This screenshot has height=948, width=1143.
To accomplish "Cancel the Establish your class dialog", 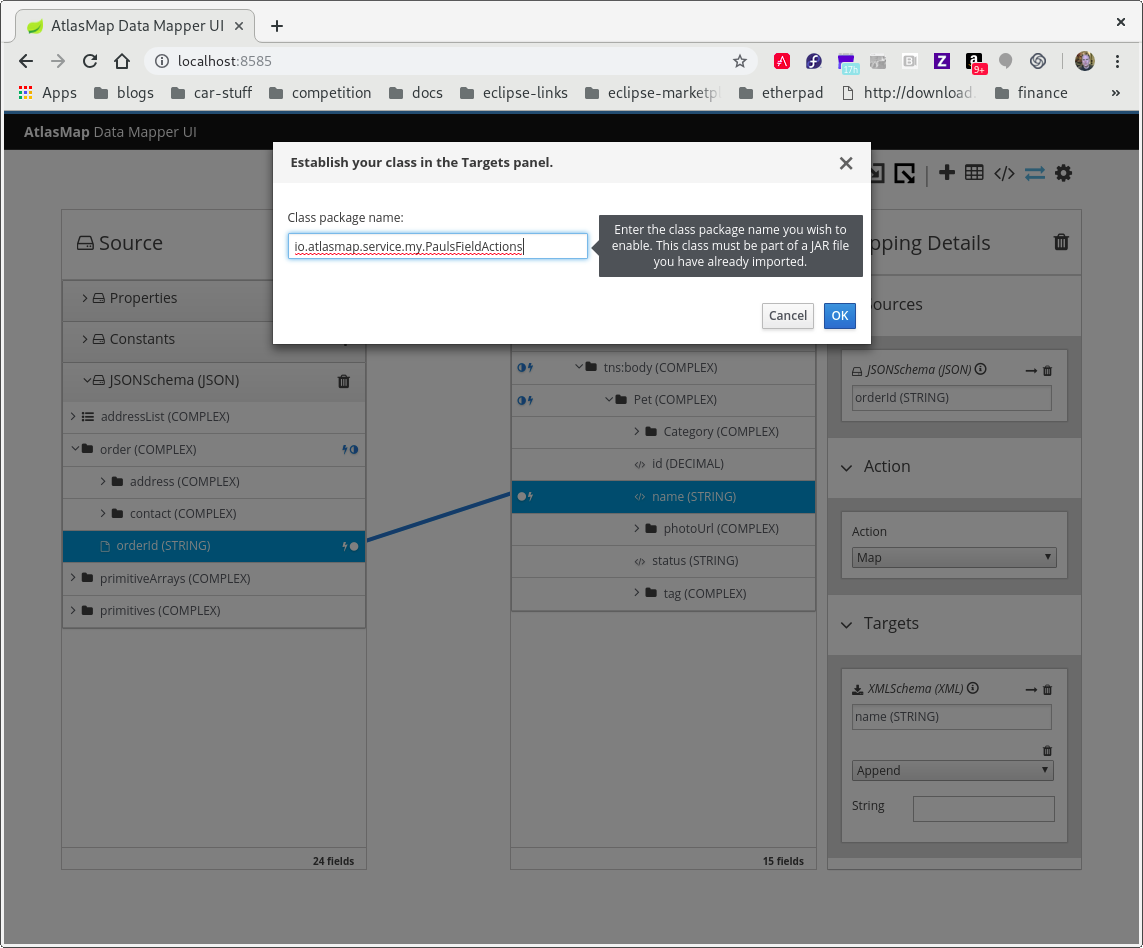I will (787, 315).
